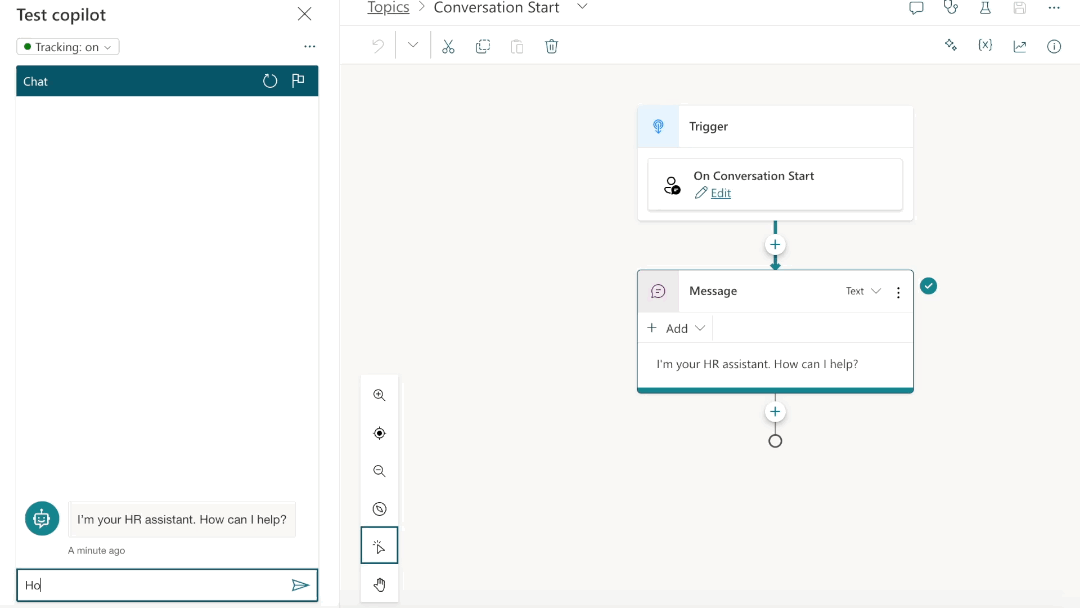Viewport: 1080px width, 608px height.
Task: Add a node below the Message node
Action: pos(775,411)
